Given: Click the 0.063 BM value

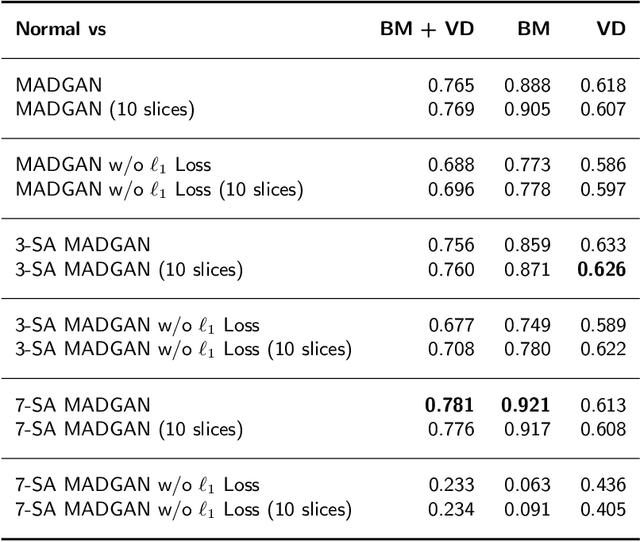Looking at the screenshot, I should pos(527,485).
